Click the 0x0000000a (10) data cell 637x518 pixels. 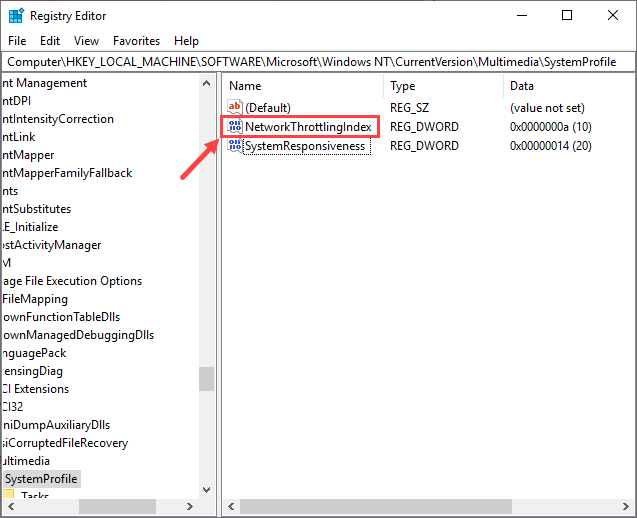click(x=550, y=127)
